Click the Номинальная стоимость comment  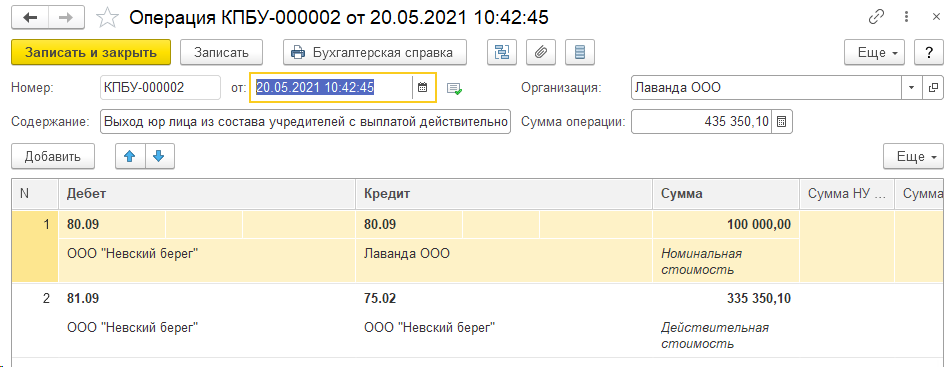click(701, 261)
